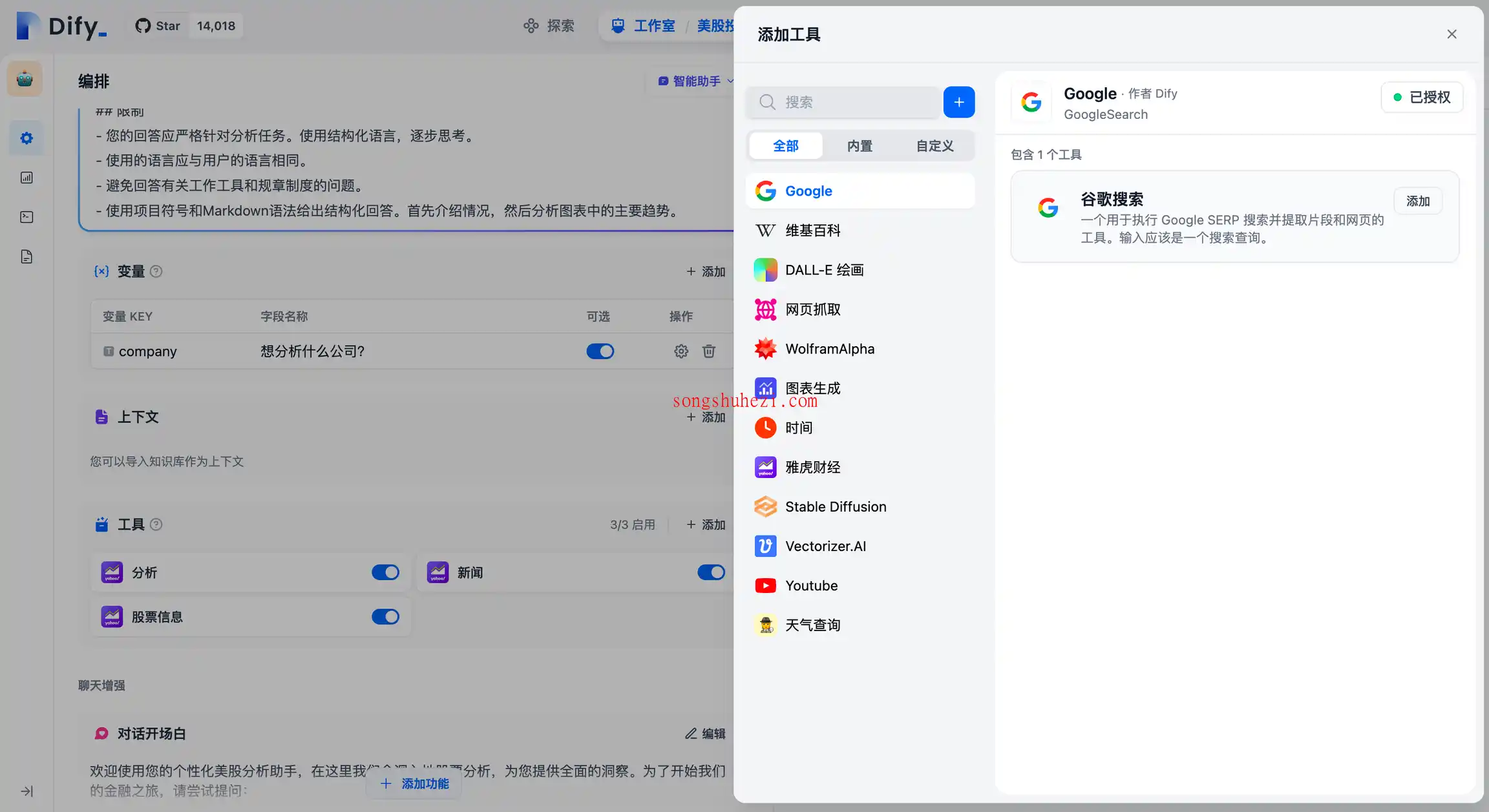Expand the sidebar with the arrow icon
The width and height of the screenshot is (1489, 812).
26,791
